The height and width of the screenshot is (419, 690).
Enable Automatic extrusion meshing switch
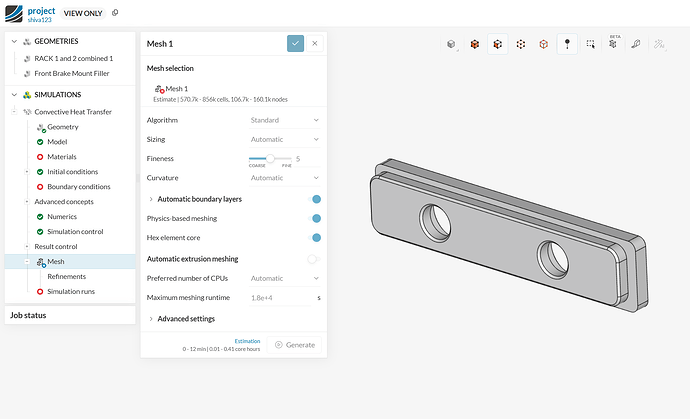tap(314, 259)
